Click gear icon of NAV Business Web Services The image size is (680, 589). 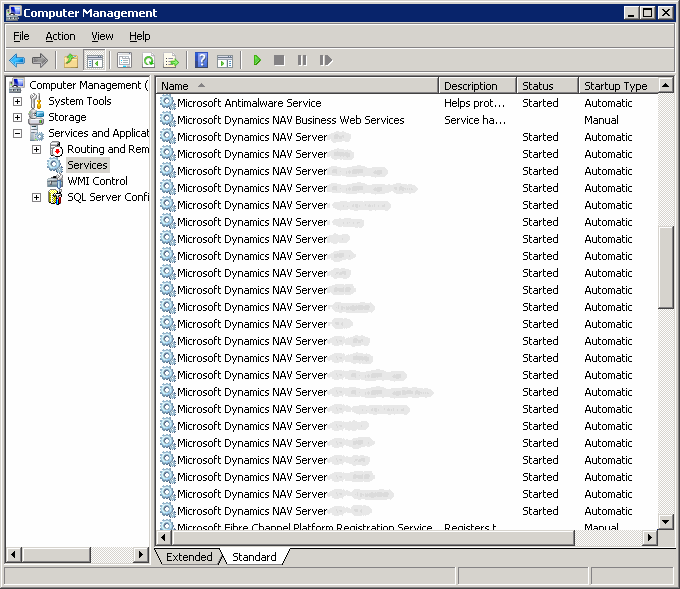pyautogui.click(x=167, y=119)
